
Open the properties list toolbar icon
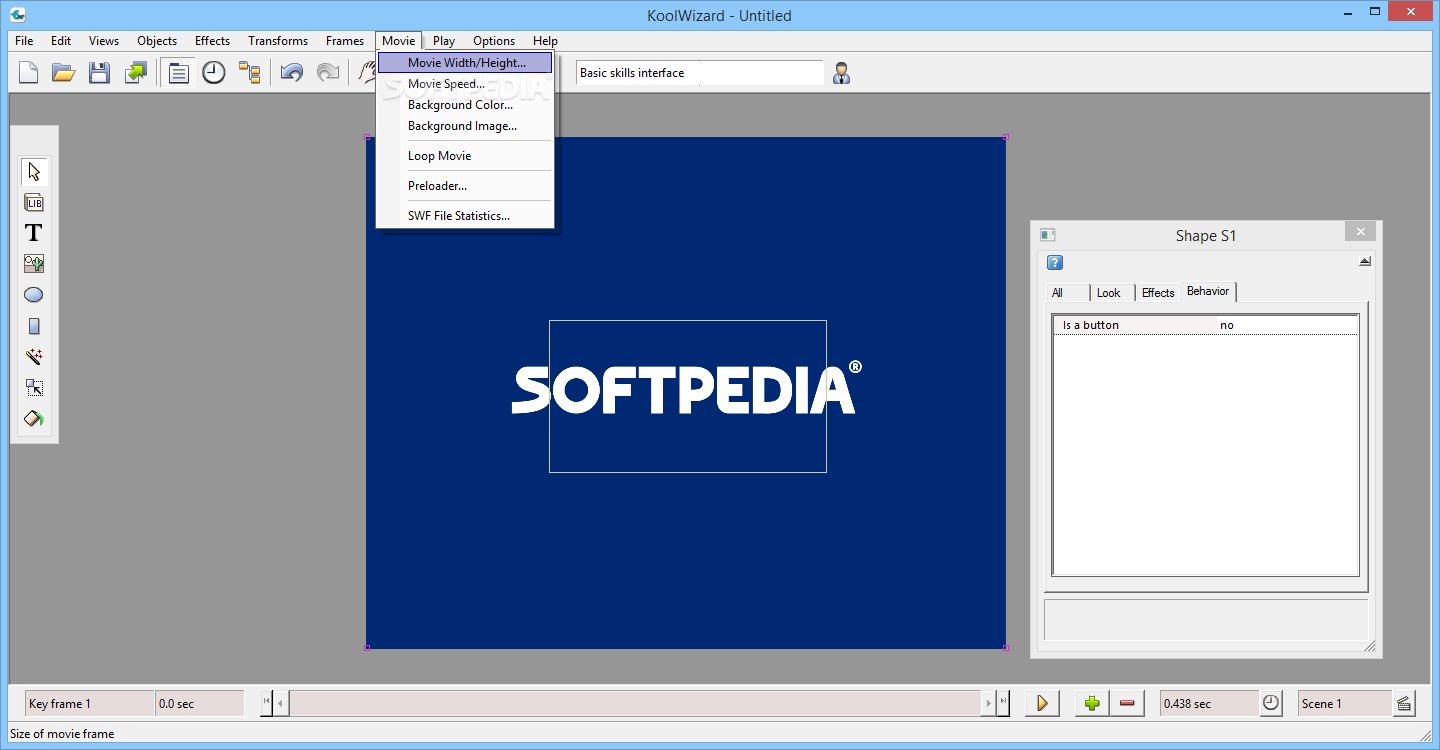(179, 72)
